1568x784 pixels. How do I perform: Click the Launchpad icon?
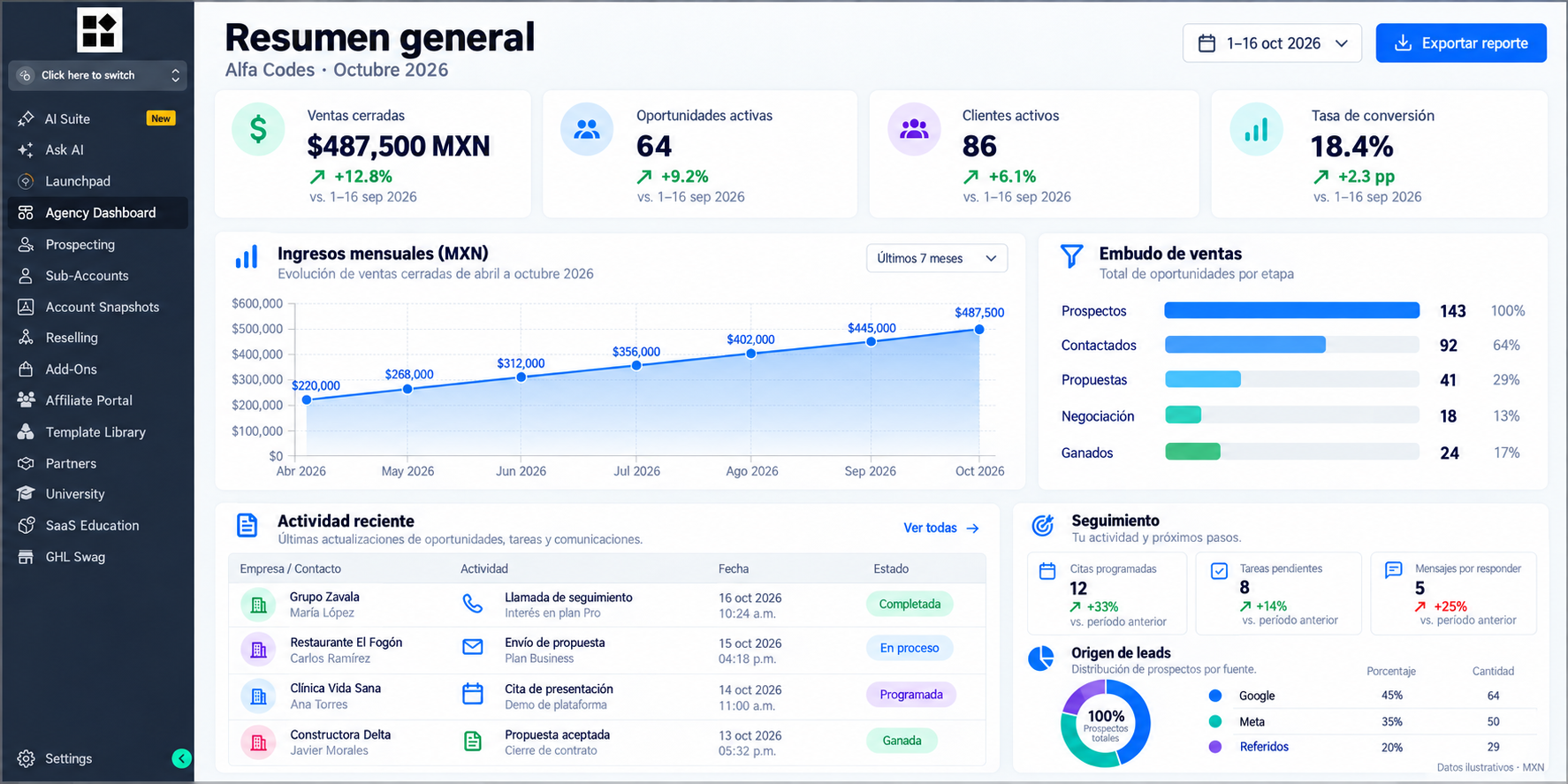[x=26, y=181]
